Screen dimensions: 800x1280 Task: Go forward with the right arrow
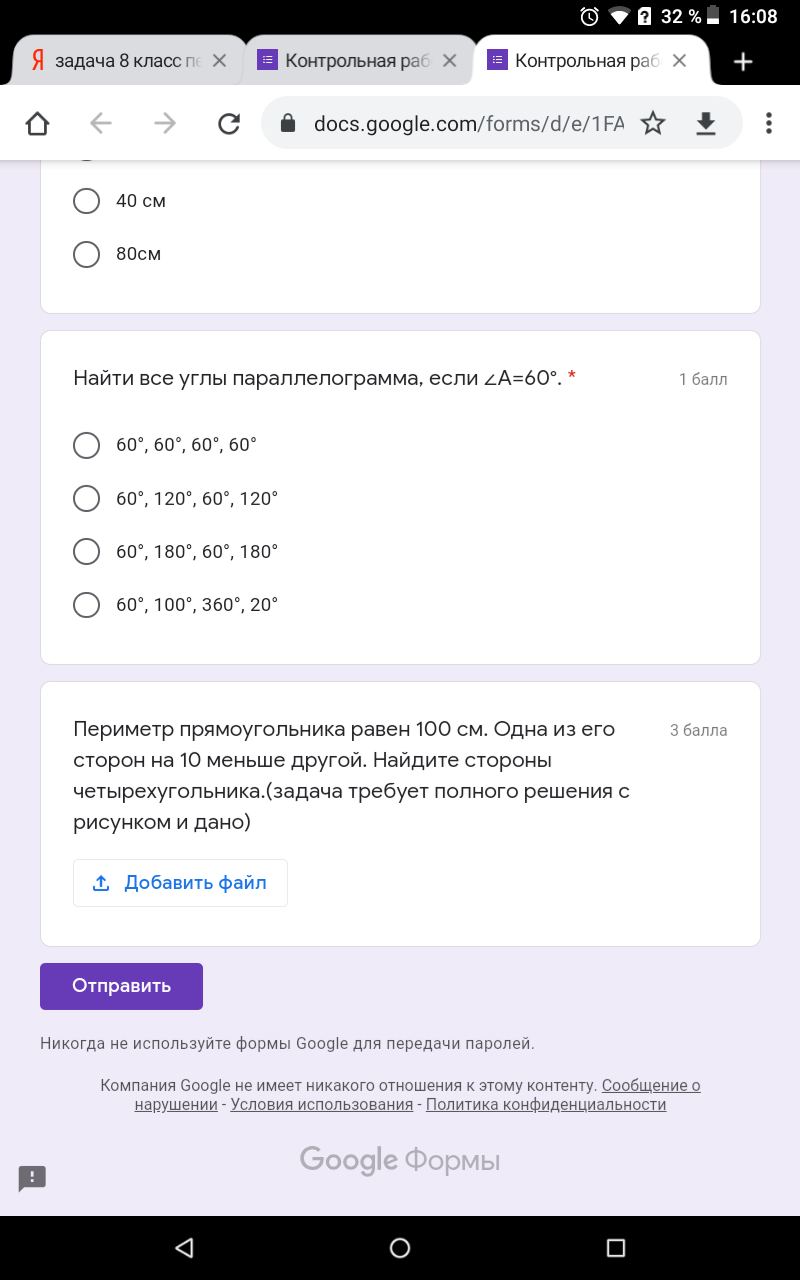(x=165, y=123)
